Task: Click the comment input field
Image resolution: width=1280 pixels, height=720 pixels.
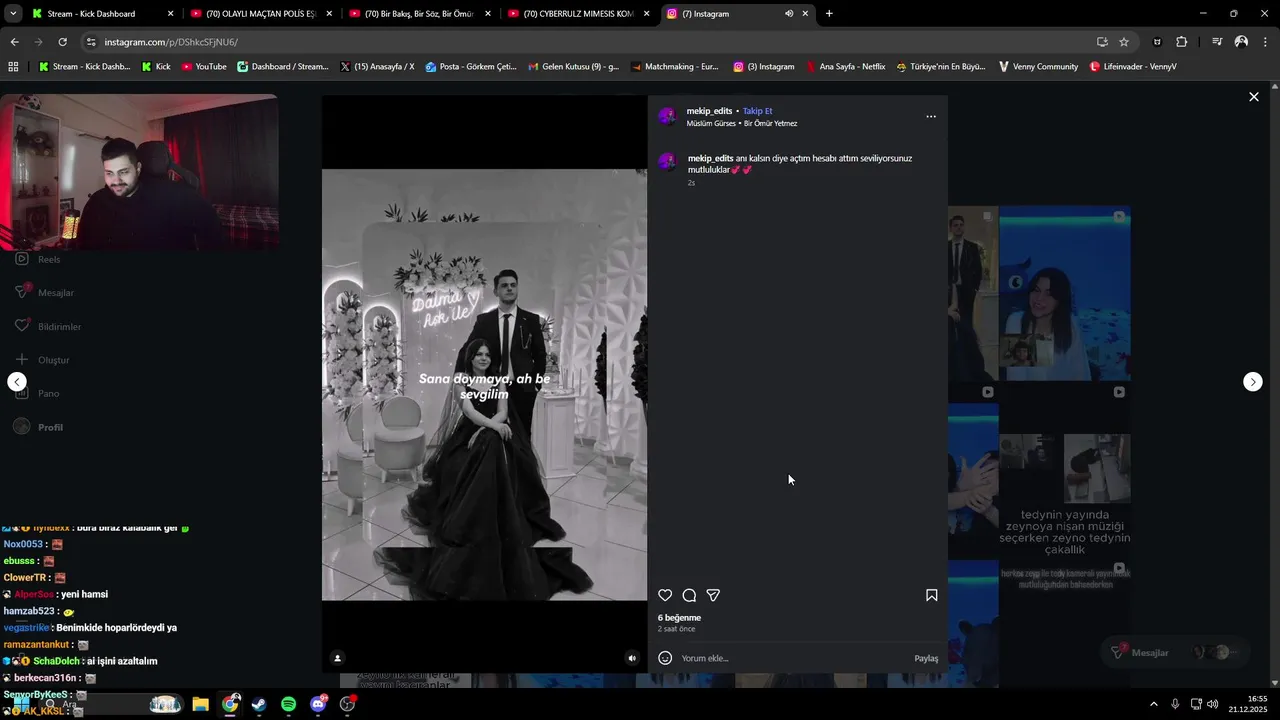Action: tap(794, 658)
